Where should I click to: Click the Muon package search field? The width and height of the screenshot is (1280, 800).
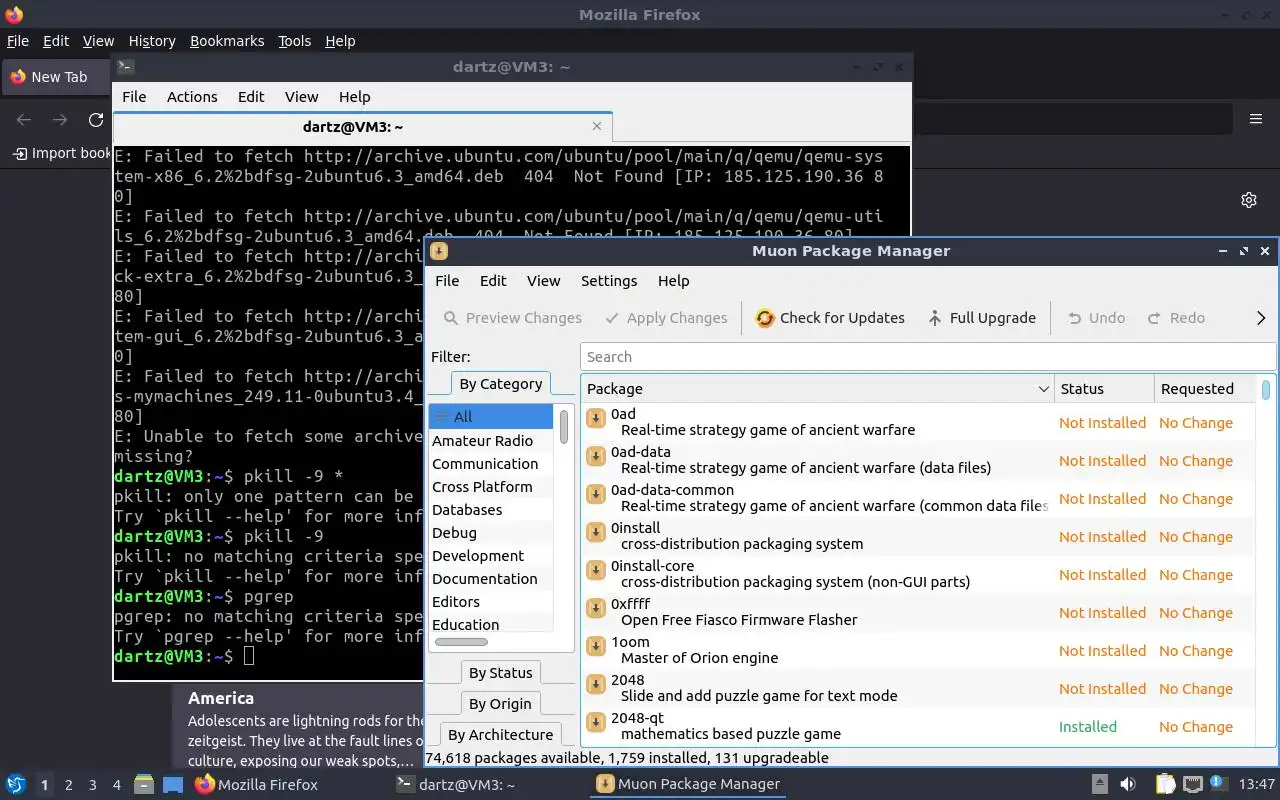[x=928, y=357]
